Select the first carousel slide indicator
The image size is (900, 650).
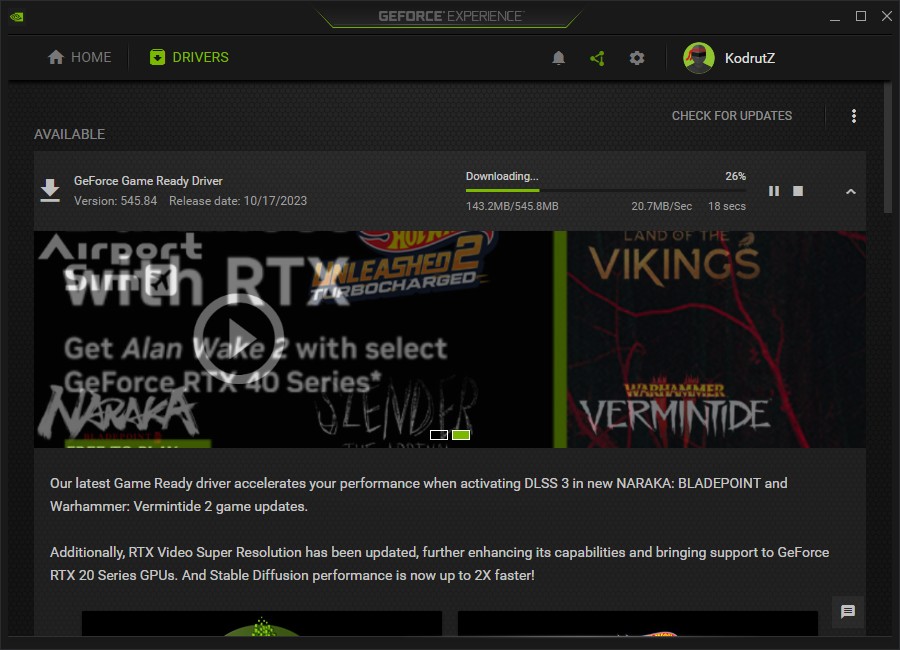439,435
